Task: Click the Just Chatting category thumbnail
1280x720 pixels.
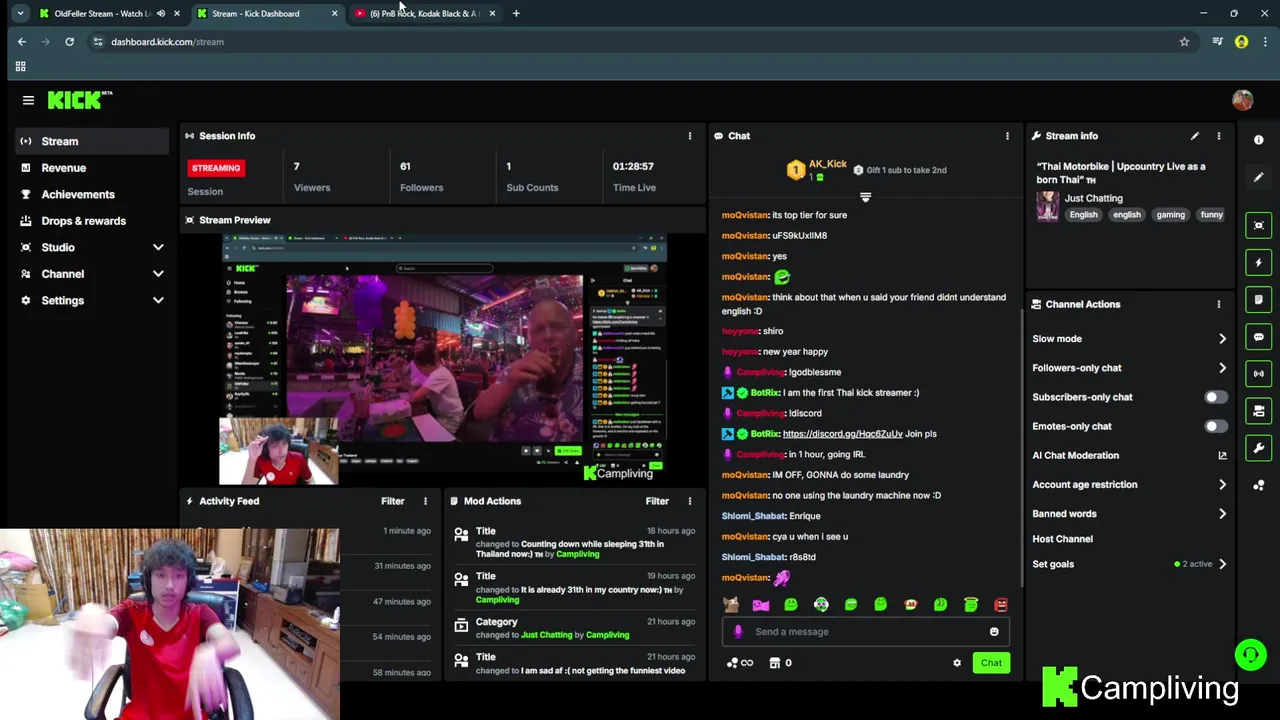Action: click(x=1047, y=206)
